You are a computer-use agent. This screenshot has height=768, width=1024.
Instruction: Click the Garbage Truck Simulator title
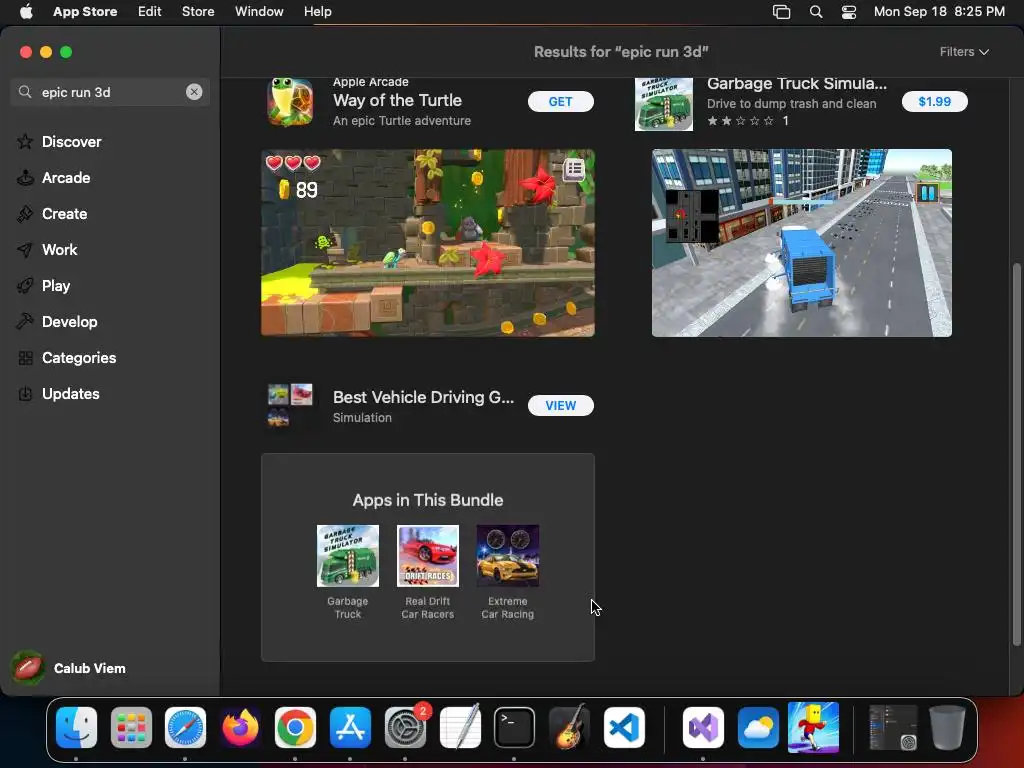point(797,84)
